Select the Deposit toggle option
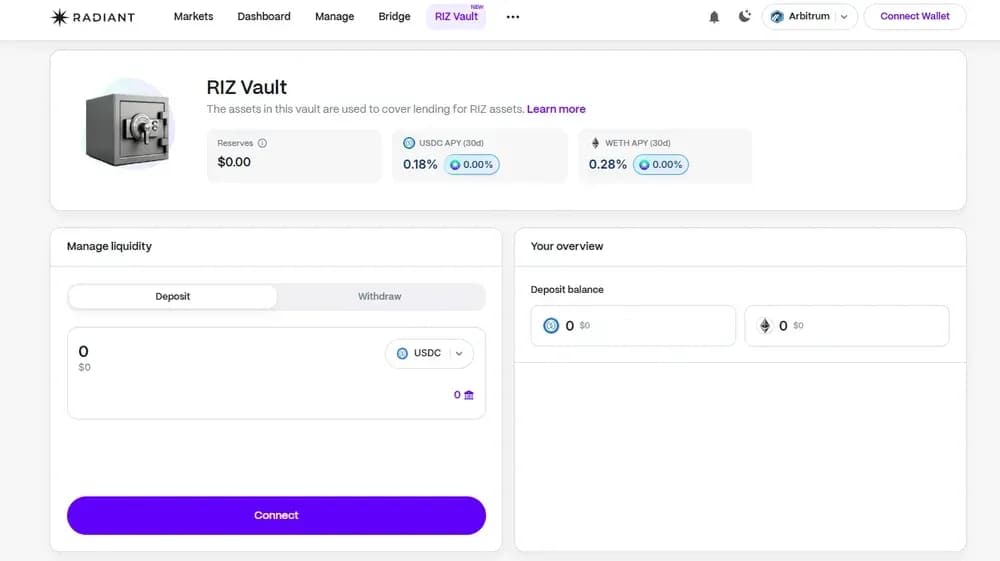1000x561 pixels. click(x=173, y=297)
